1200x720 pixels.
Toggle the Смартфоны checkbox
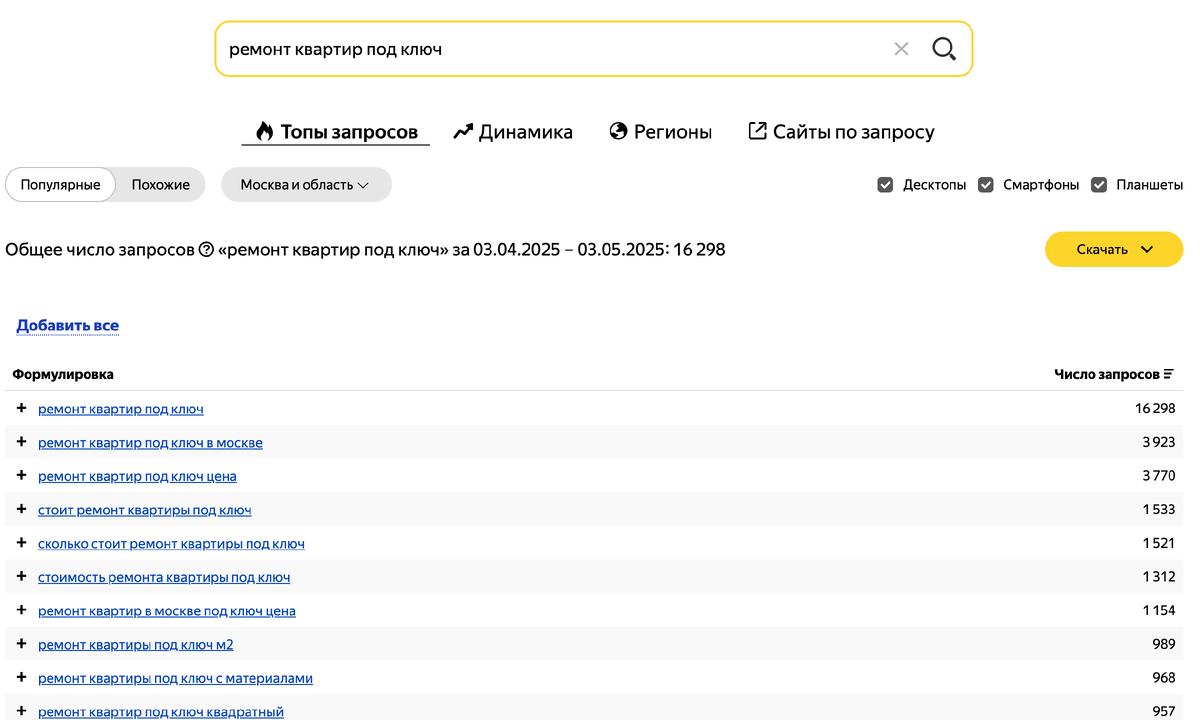point(986,185)
